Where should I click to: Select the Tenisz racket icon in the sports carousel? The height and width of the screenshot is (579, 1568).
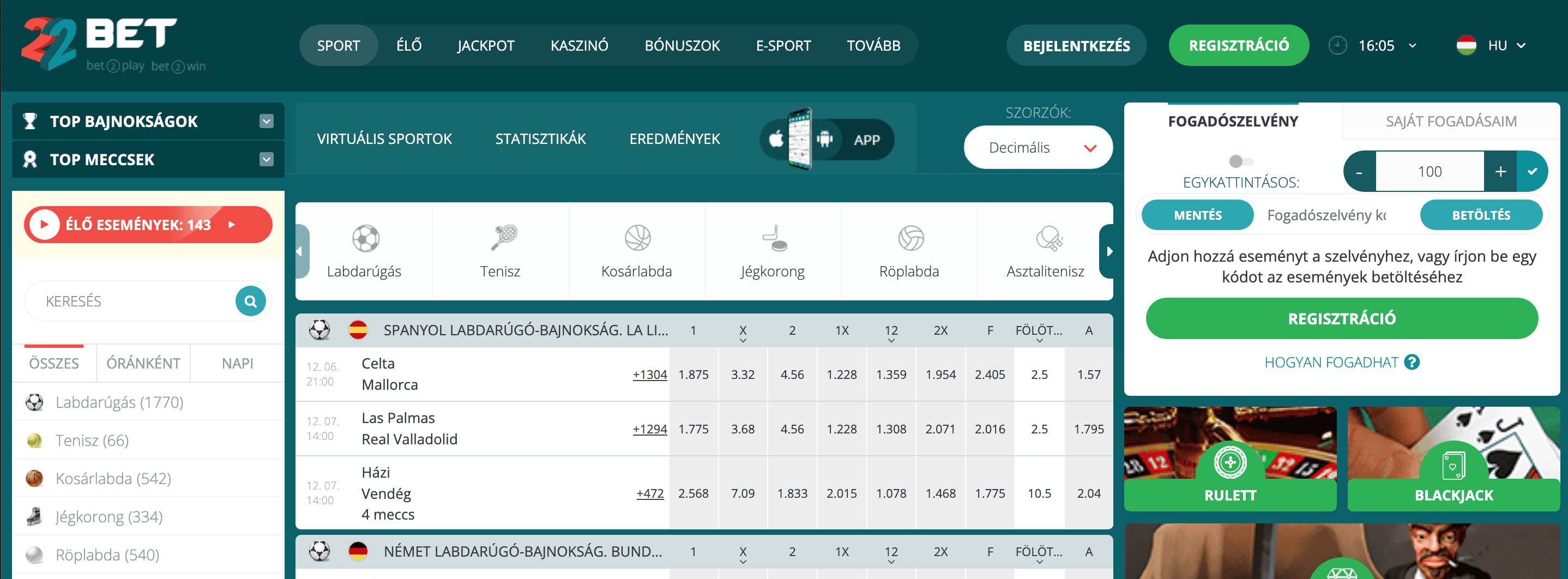coord(503,238)
